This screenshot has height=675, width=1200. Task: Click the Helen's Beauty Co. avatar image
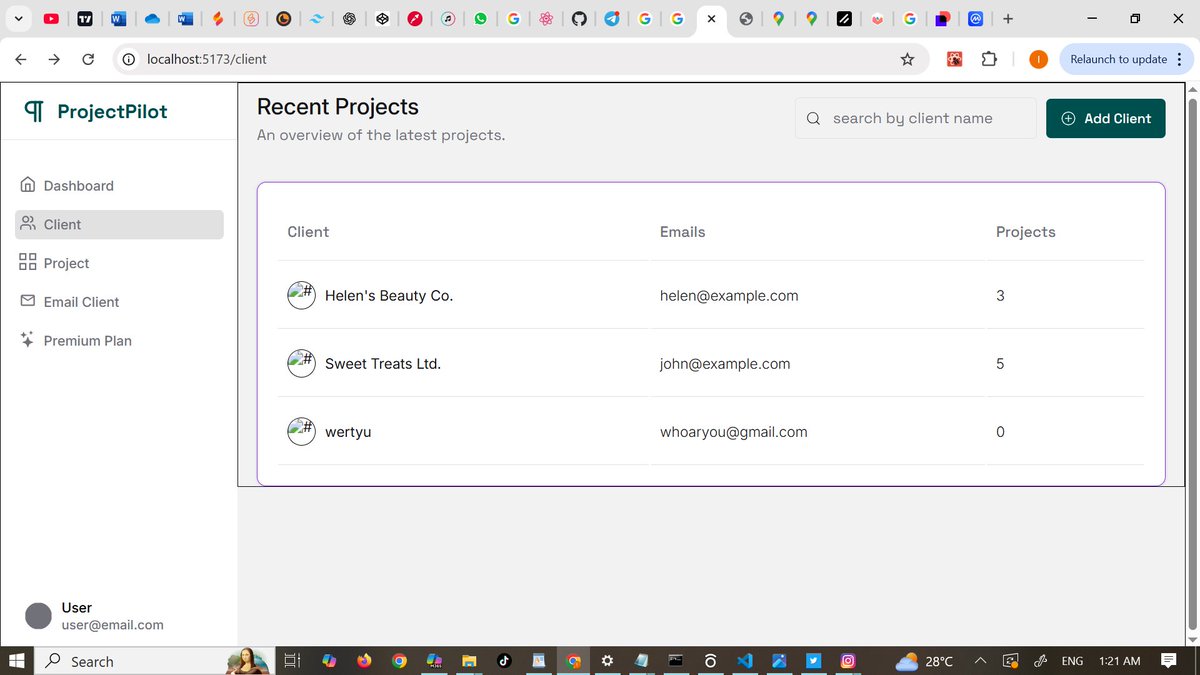(x=301, y=295)
